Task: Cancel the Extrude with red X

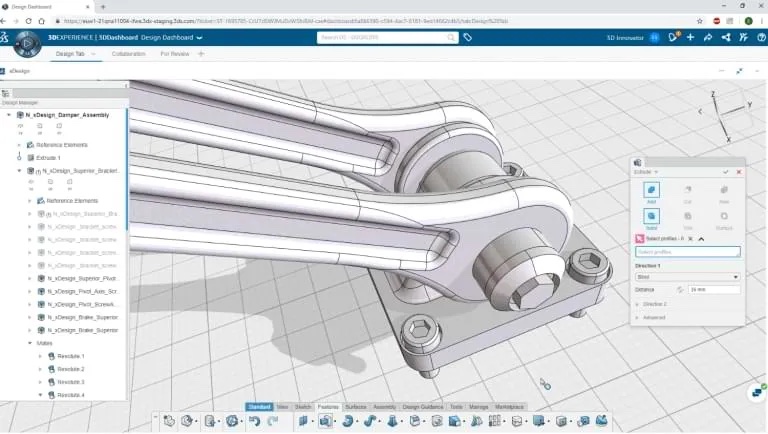Action: click(x=739, y=172)
